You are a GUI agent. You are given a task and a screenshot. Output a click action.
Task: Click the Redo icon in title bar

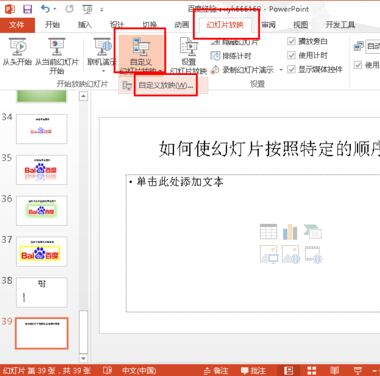coord(69,9)
